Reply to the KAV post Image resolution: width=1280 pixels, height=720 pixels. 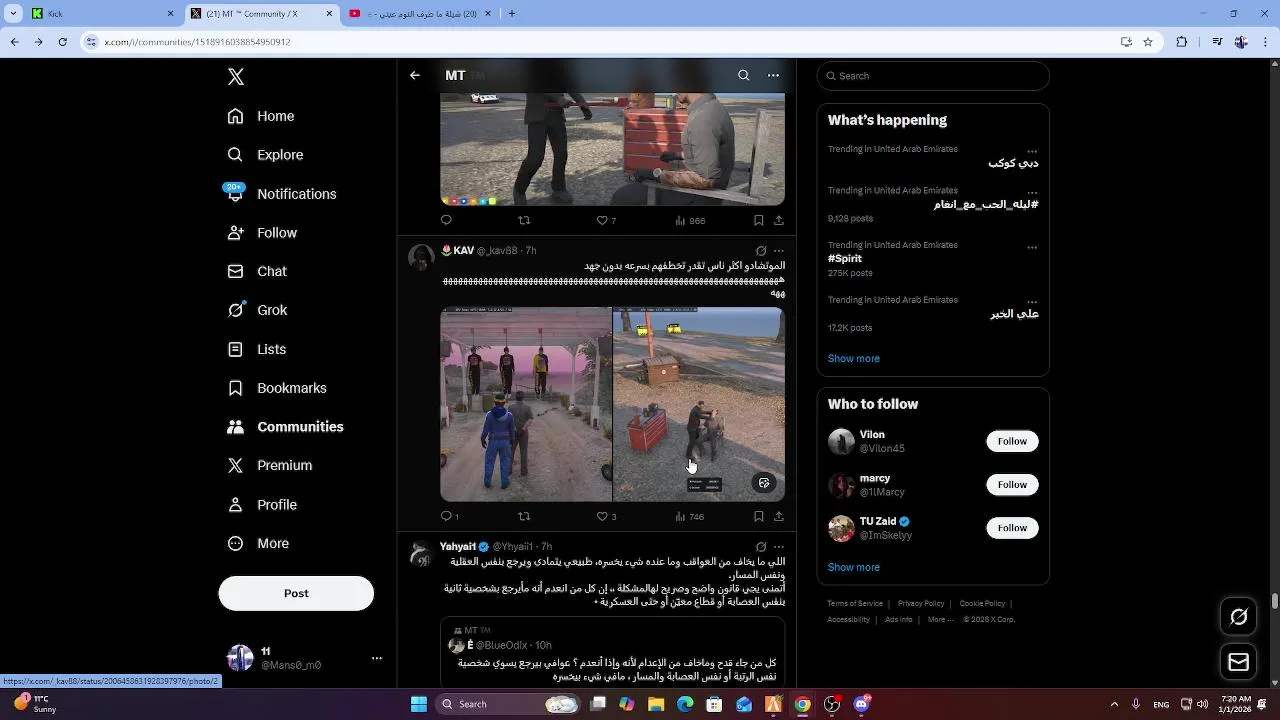click(447, 516)
